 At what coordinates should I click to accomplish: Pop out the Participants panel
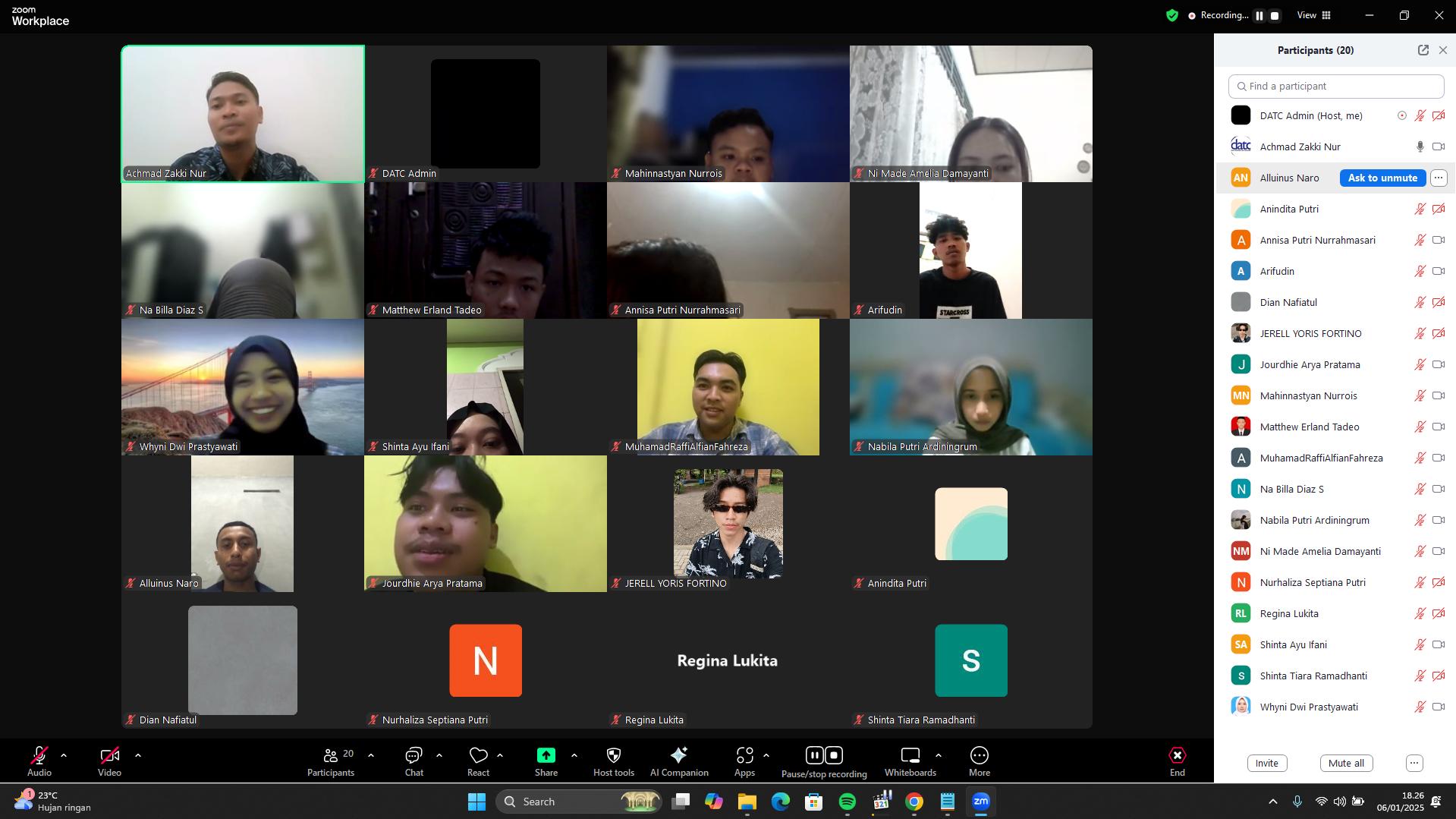pyautogui.click(x=1423, y=50)
